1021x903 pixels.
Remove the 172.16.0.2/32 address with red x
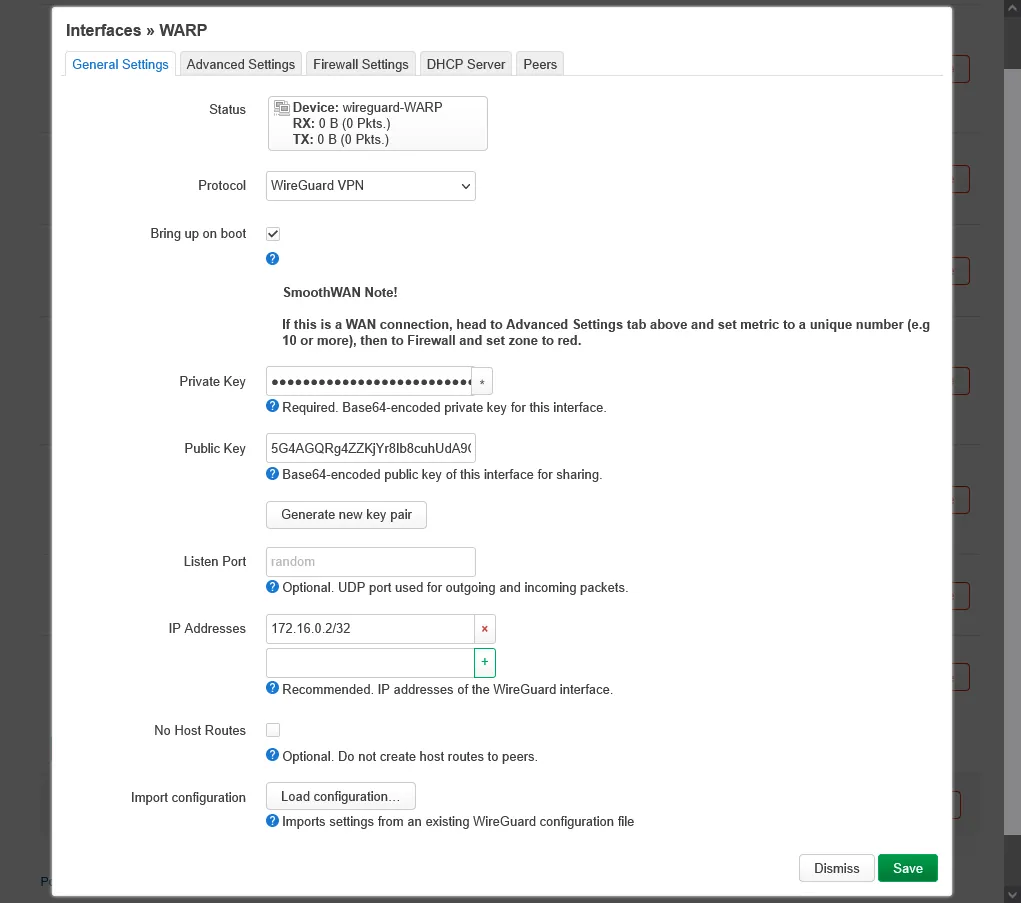point(484,628)
